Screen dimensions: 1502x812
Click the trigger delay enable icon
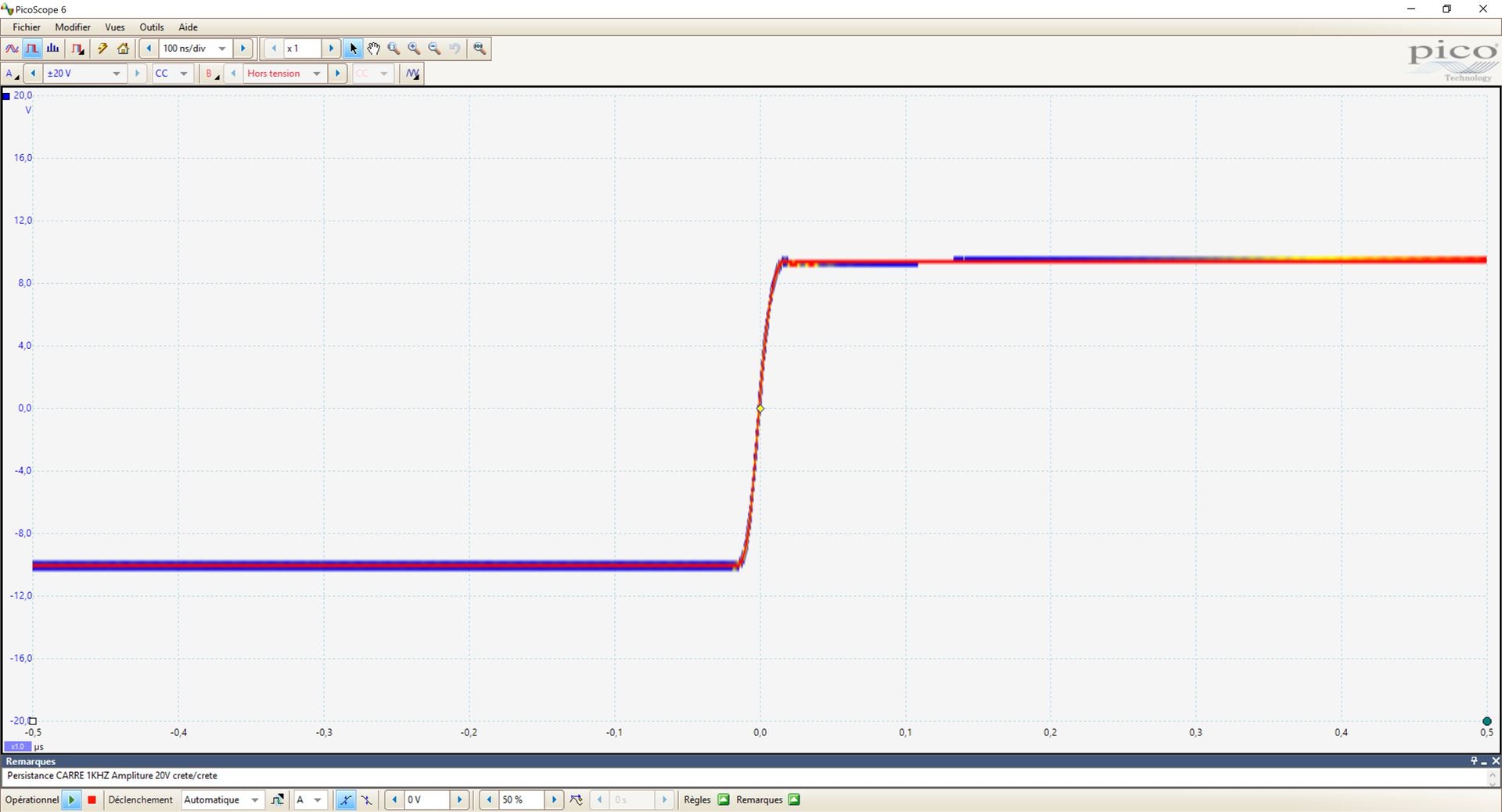(x=577, y=800)
